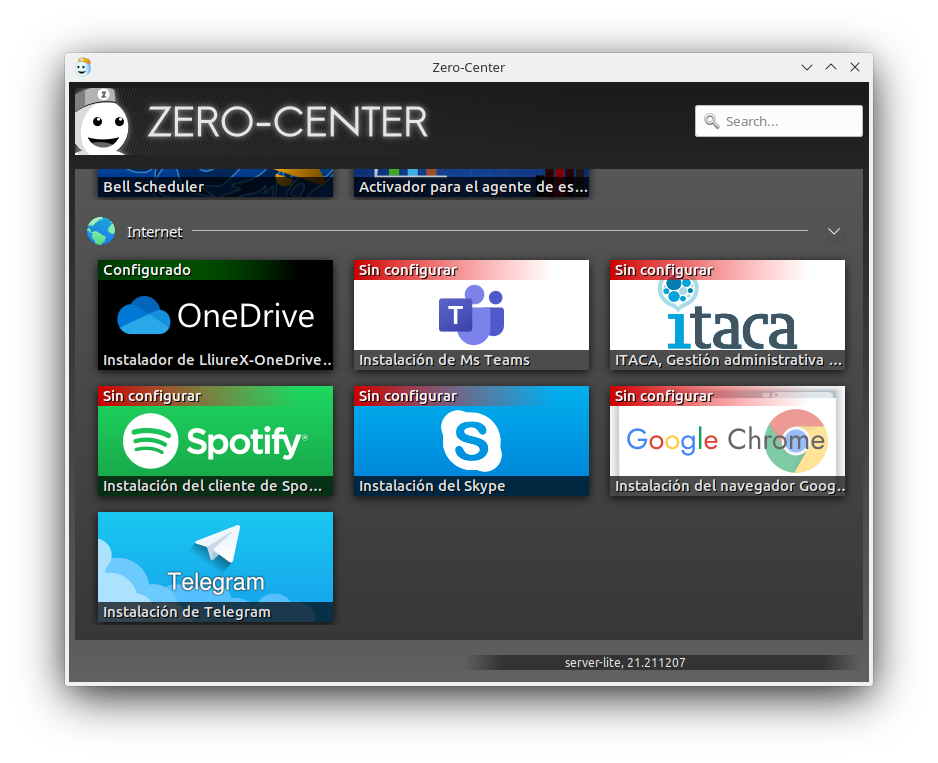
Task: Open the ITACA administrative management tile
Action: click(727, 315)
